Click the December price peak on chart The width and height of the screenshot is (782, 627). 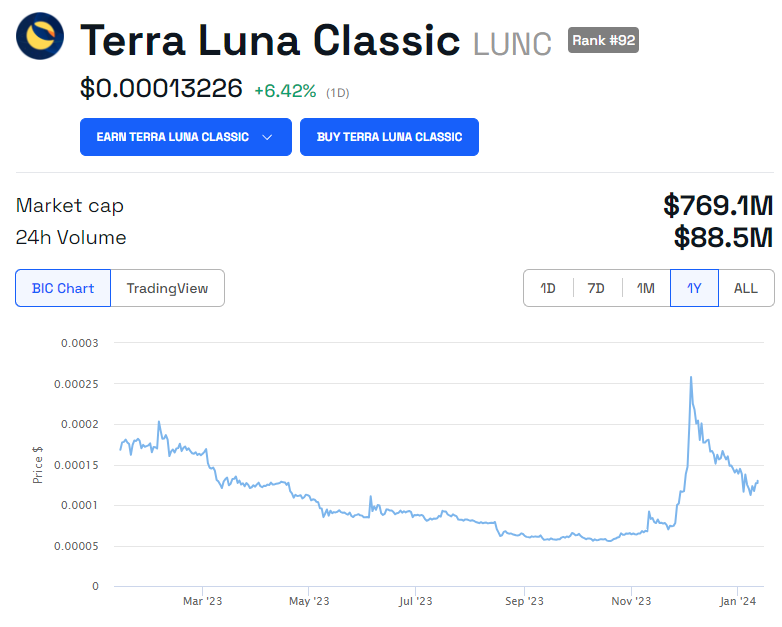tap(691, 377)
